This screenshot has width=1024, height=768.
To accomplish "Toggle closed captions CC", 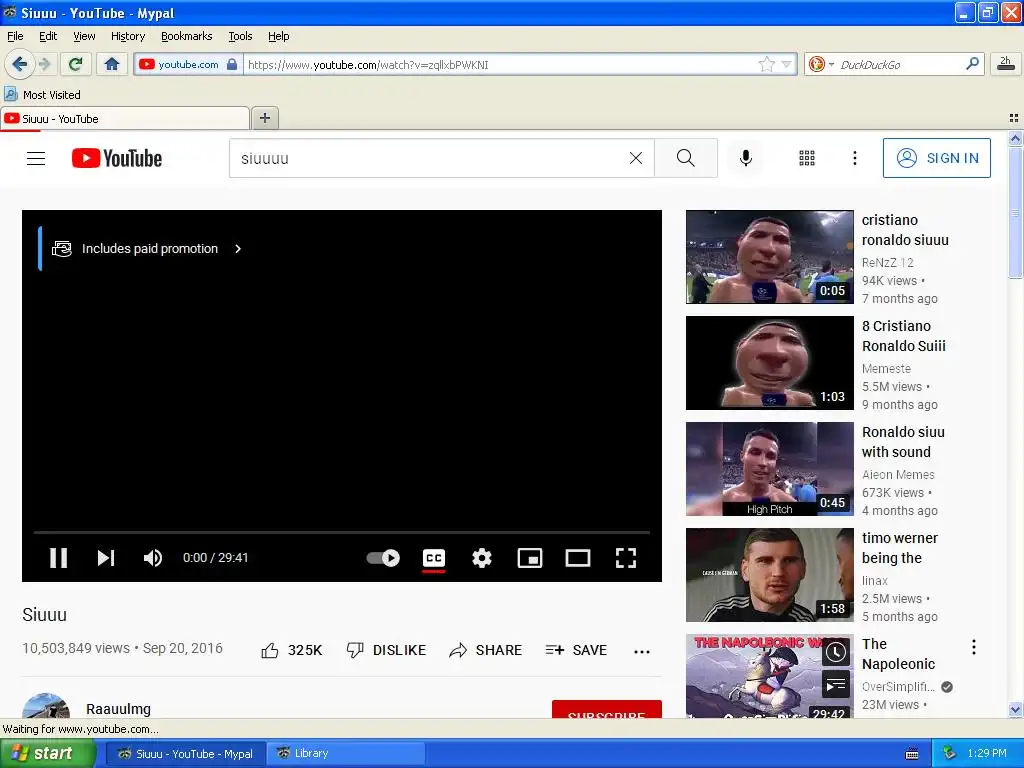I will click(x=434, y=558).
